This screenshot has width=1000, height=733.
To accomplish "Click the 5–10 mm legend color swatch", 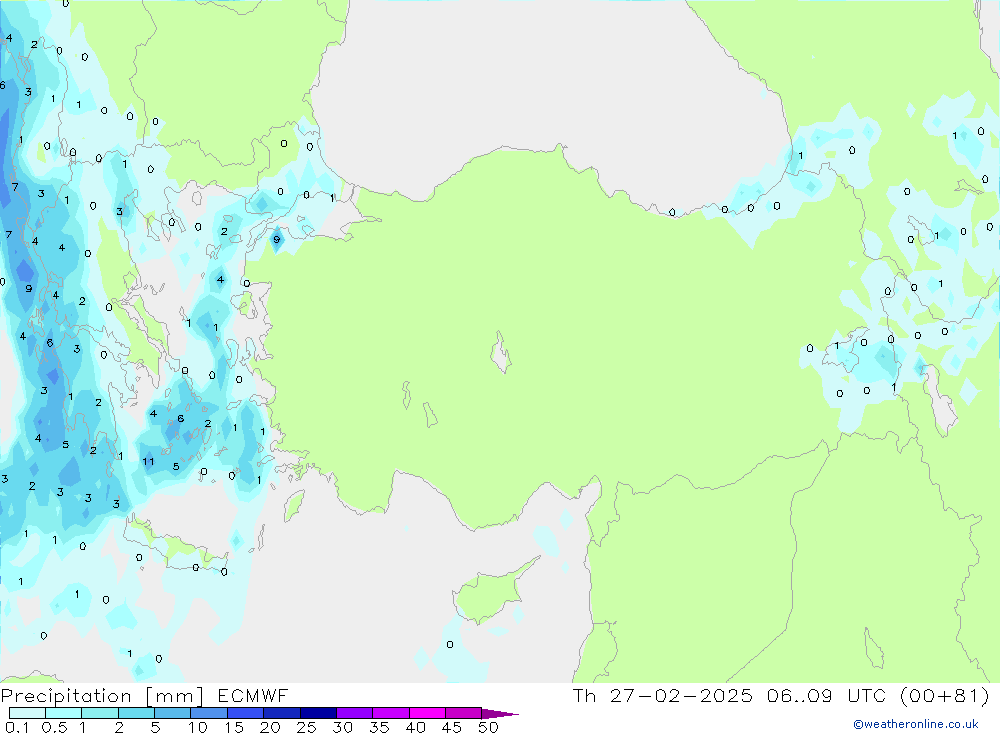I will (x=173, y=713).
